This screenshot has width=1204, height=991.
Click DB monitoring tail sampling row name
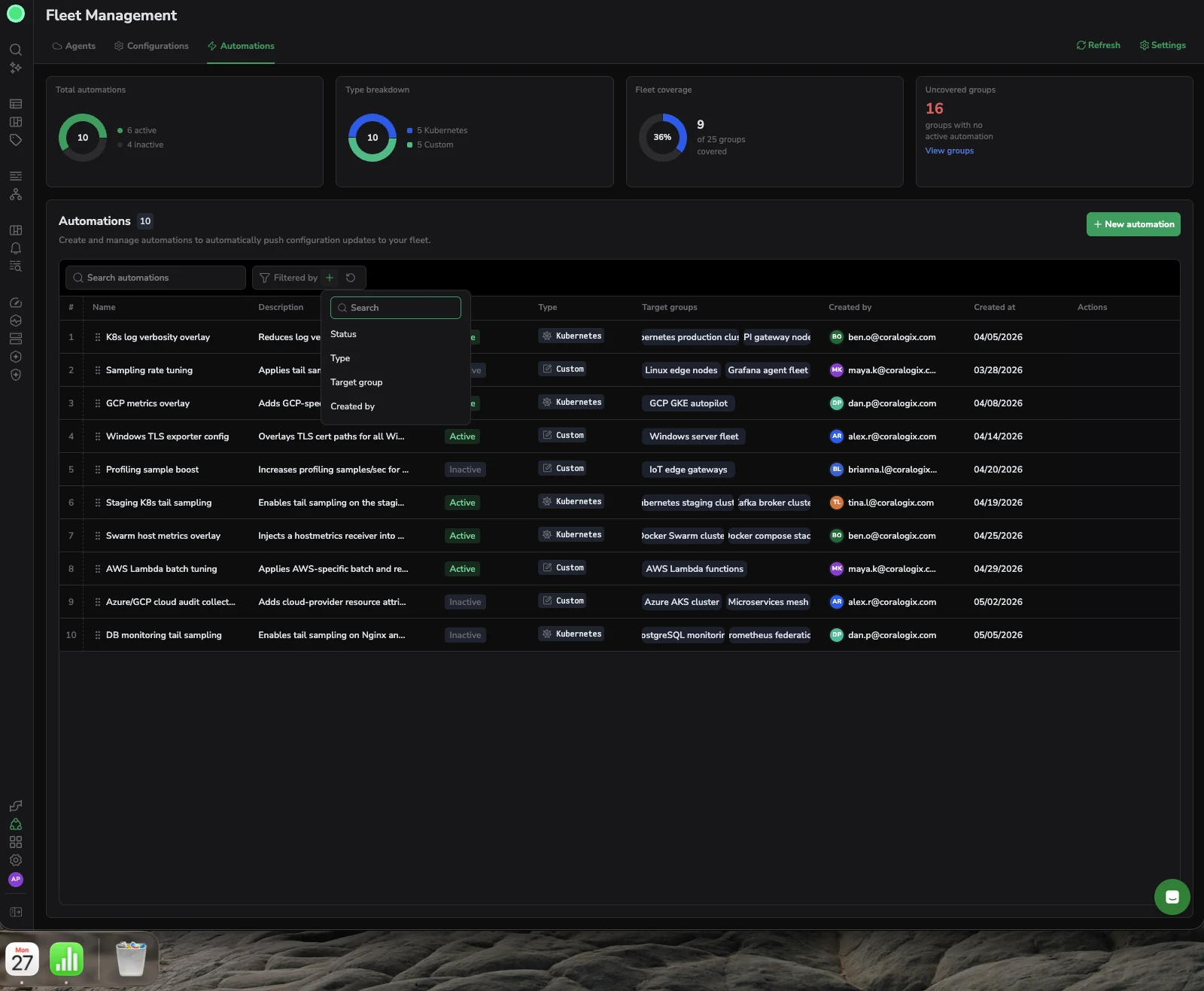click(x=164, y=635)
